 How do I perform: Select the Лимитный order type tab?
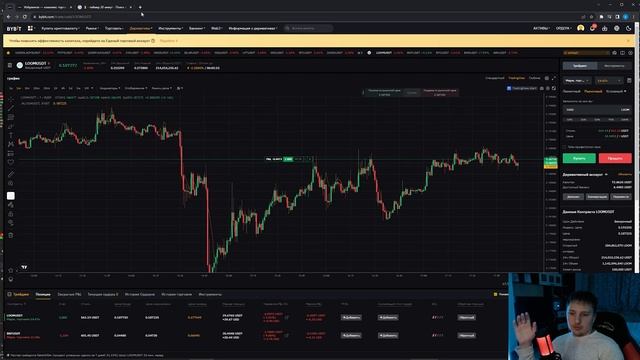[x=571, y=91]
